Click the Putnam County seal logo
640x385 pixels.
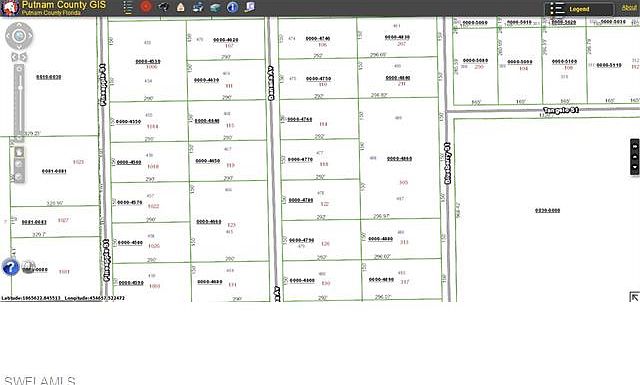point(10,8)
